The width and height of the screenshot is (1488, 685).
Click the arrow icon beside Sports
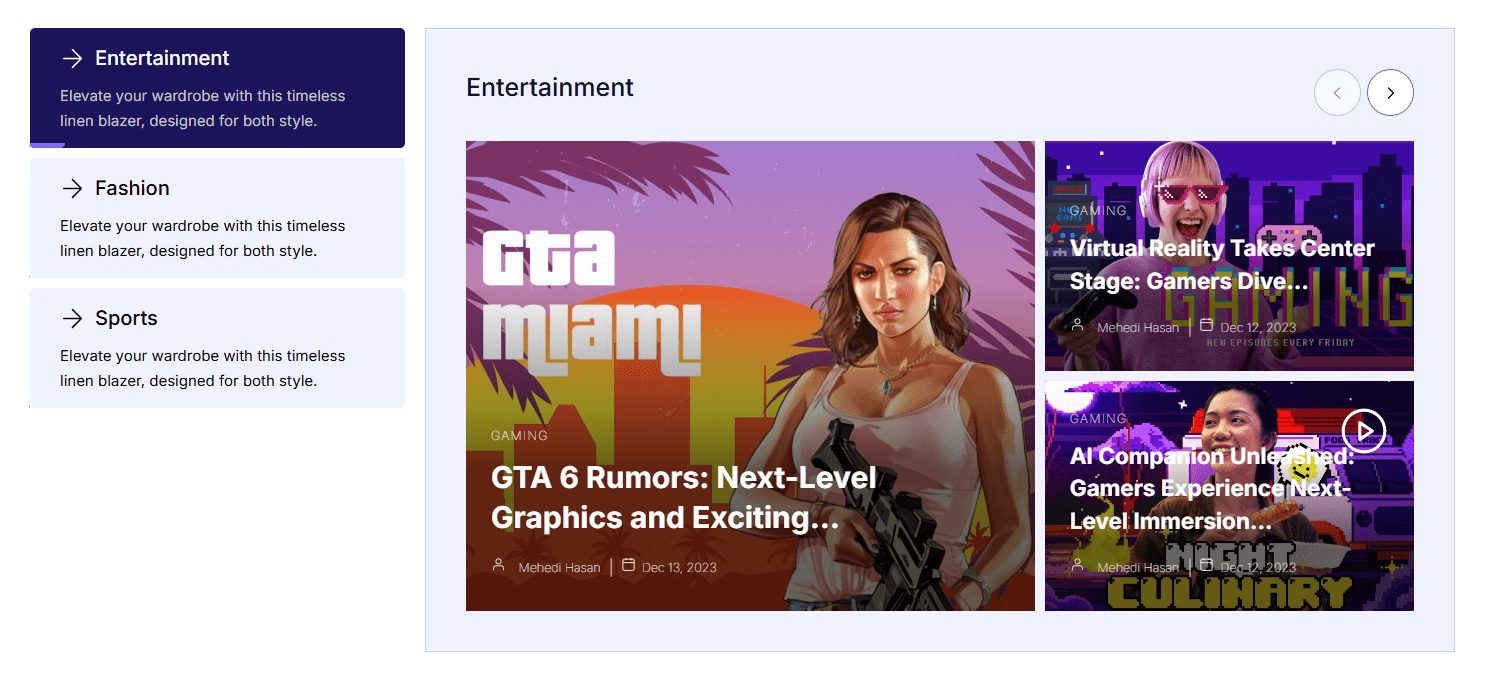(x=72, y=319)
